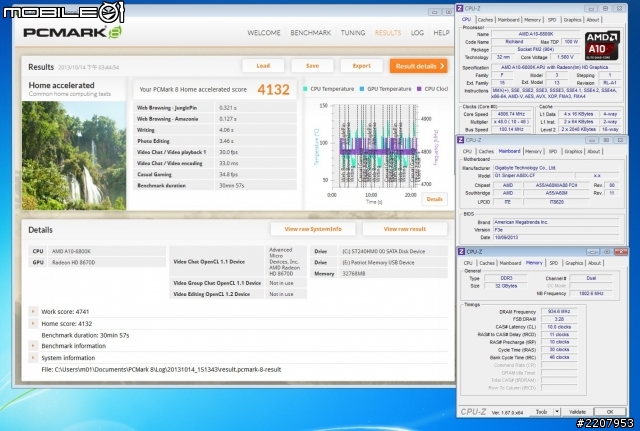
Task: Click the PCMark 8 logo
Action: click(x=72, y=32)
